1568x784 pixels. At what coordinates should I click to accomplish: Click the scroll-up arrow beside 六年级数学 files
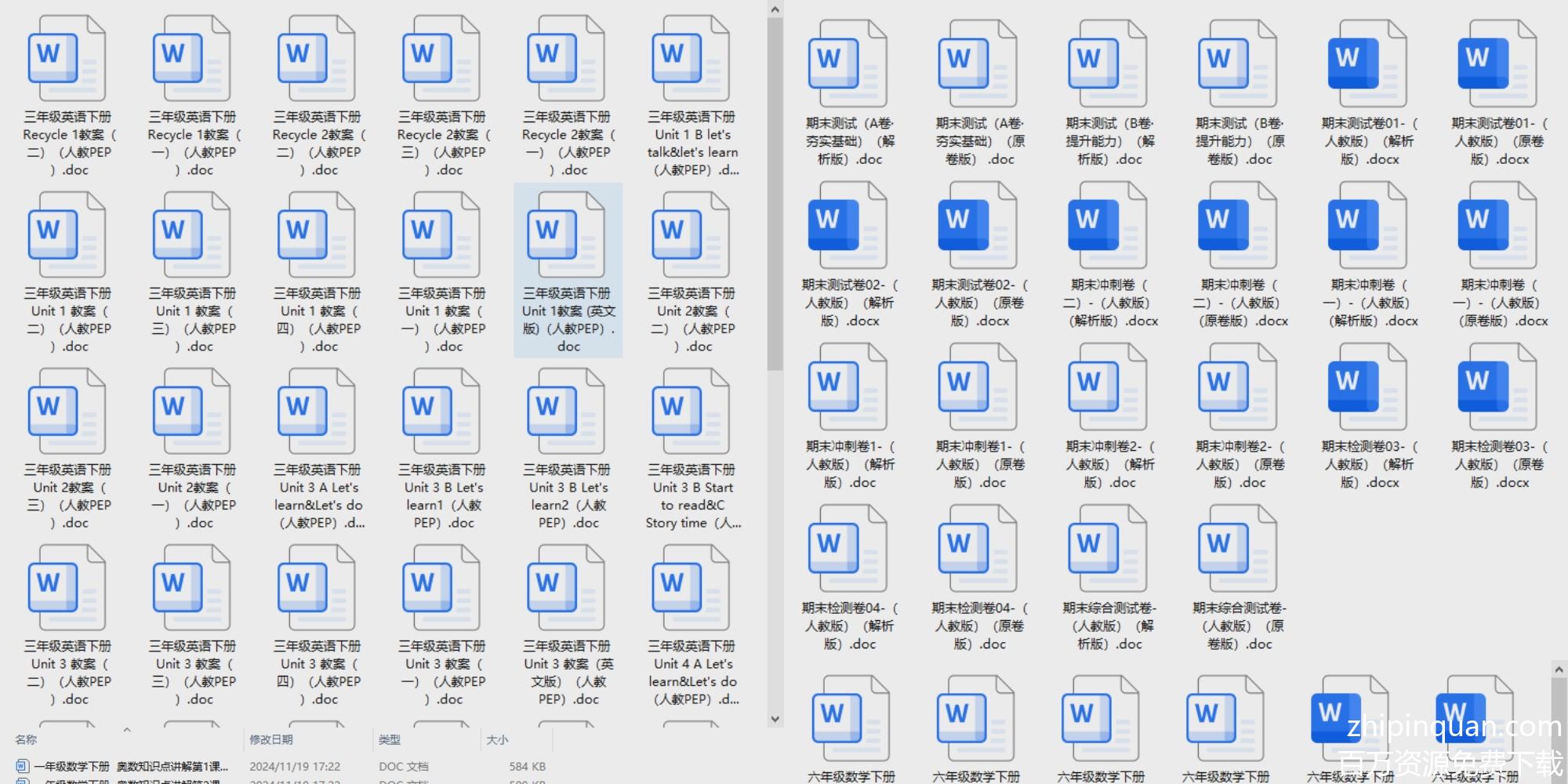(x=1559, y=670)
